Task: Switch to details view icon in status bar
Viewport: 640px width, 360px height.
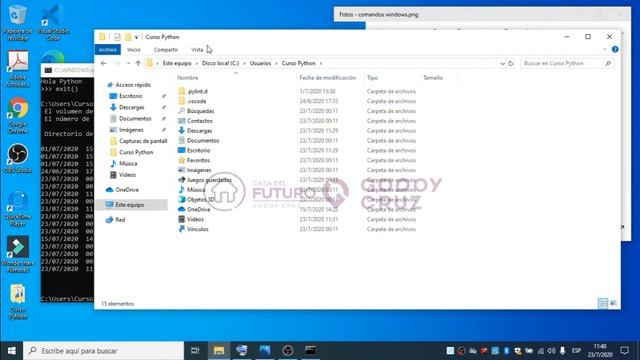Action: (x=603, y=303)
